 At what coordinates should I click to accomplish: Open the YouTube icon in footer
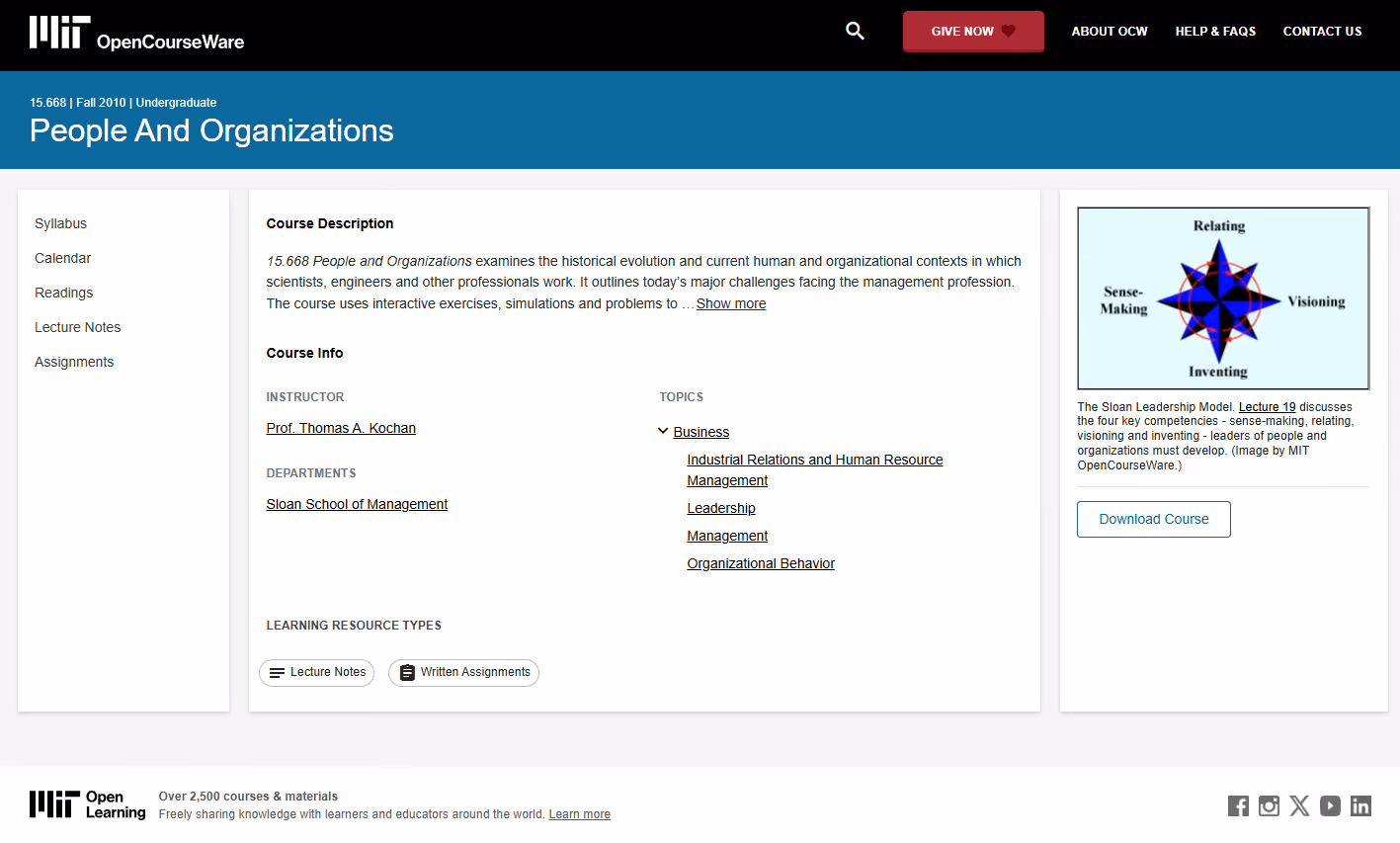[1330, 805]
